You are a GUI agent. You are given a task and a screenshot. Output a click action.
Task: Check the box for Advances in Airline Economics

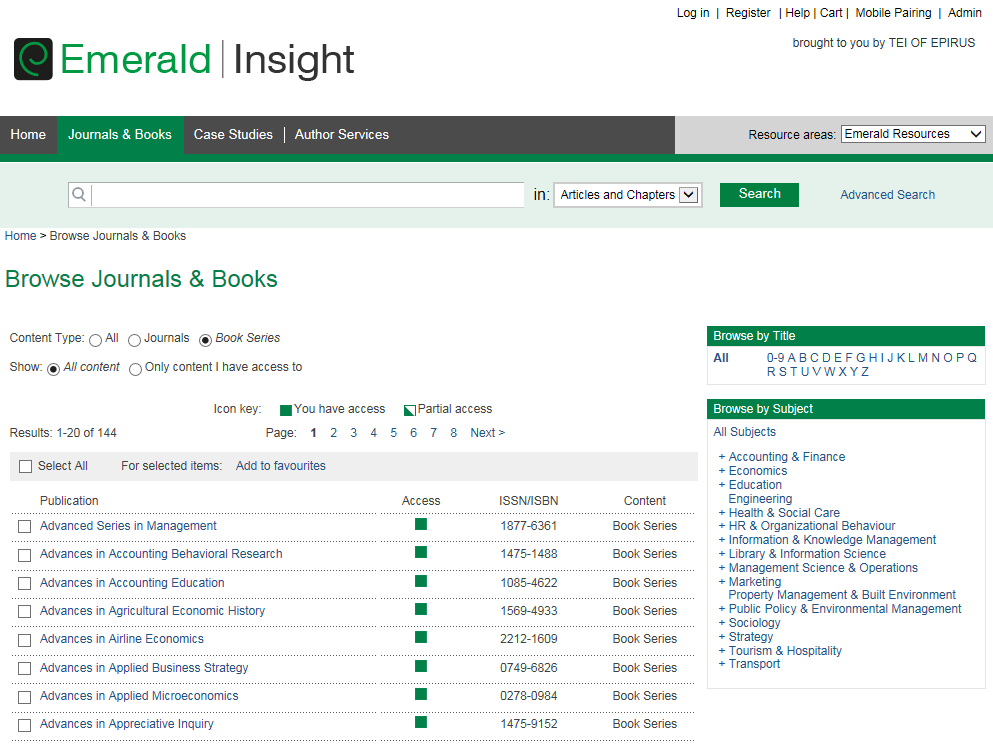click(25, 640)
